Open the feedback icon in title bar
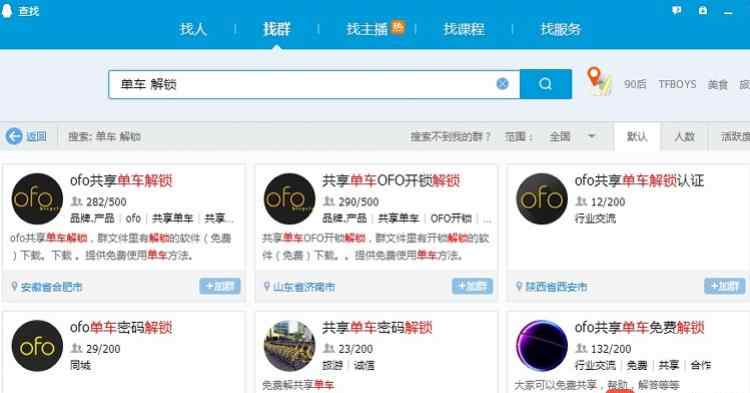The image size is (750, 393). point(677,10)
